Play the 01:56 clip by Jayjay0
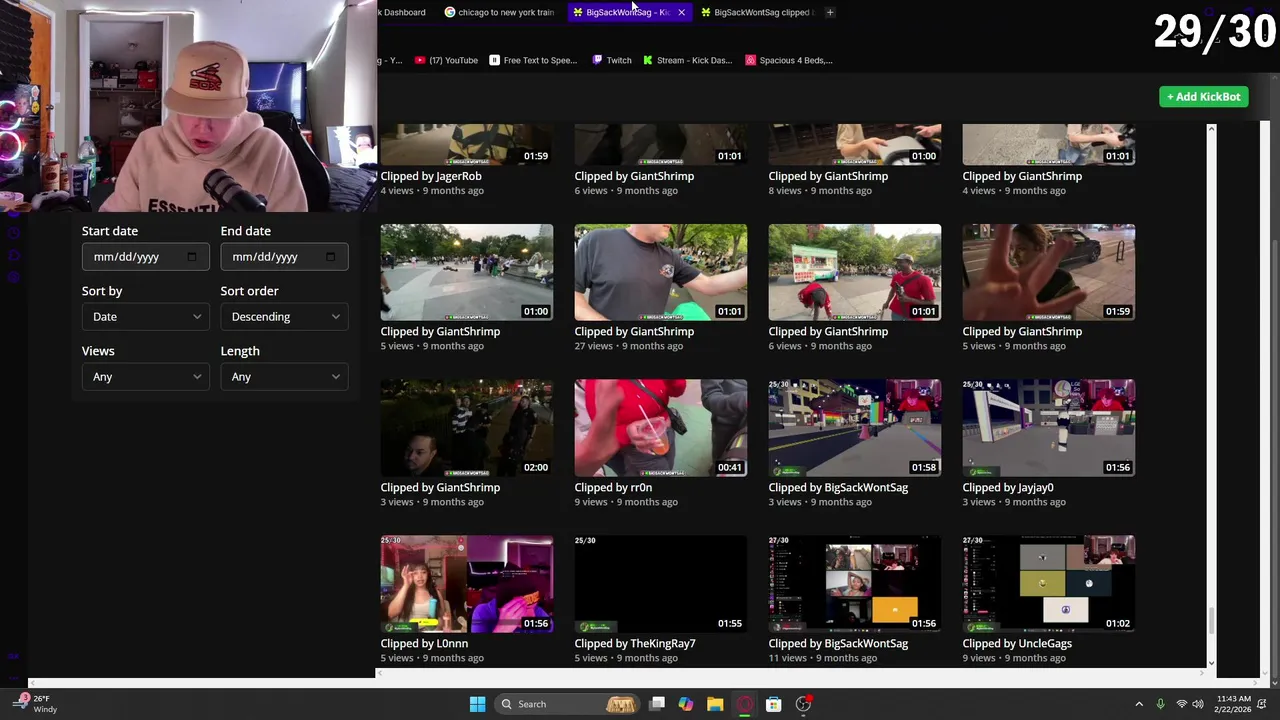This screenshot has height=720, width=1280. 1048,428
